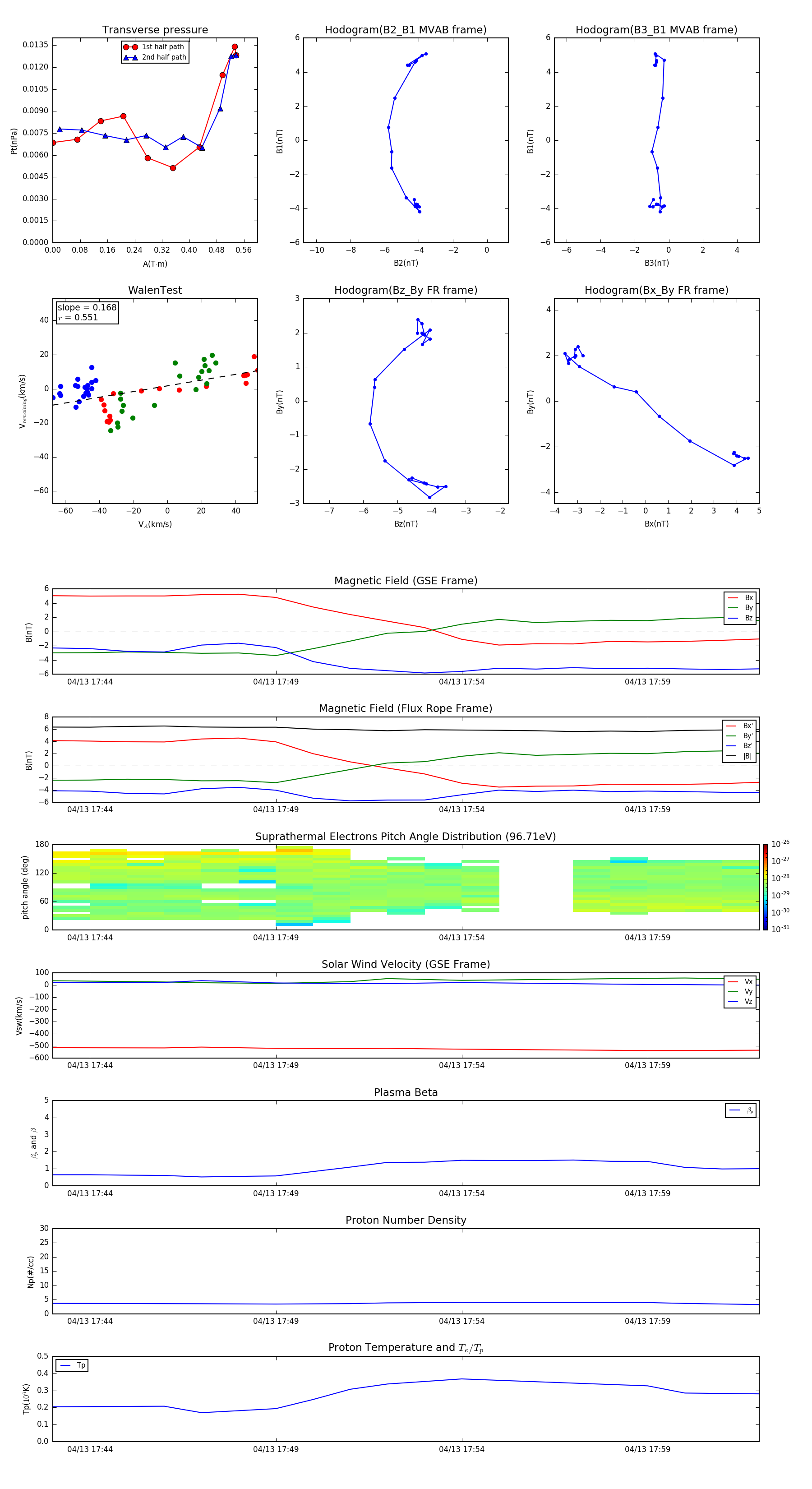Click the "Proton Number Density" title
The image size is (812, 1489).
[406, 1220]
